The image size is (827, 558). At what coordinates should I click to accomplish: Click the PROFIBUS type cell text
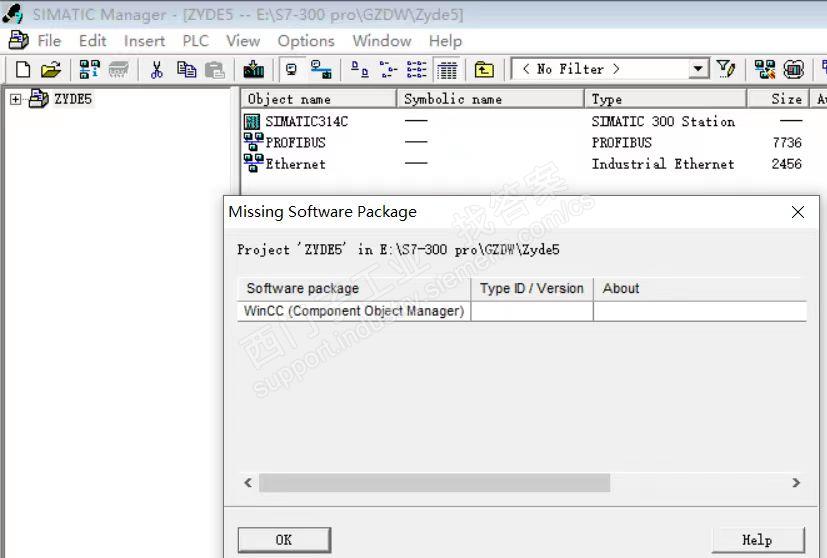(x=621, y=142)
